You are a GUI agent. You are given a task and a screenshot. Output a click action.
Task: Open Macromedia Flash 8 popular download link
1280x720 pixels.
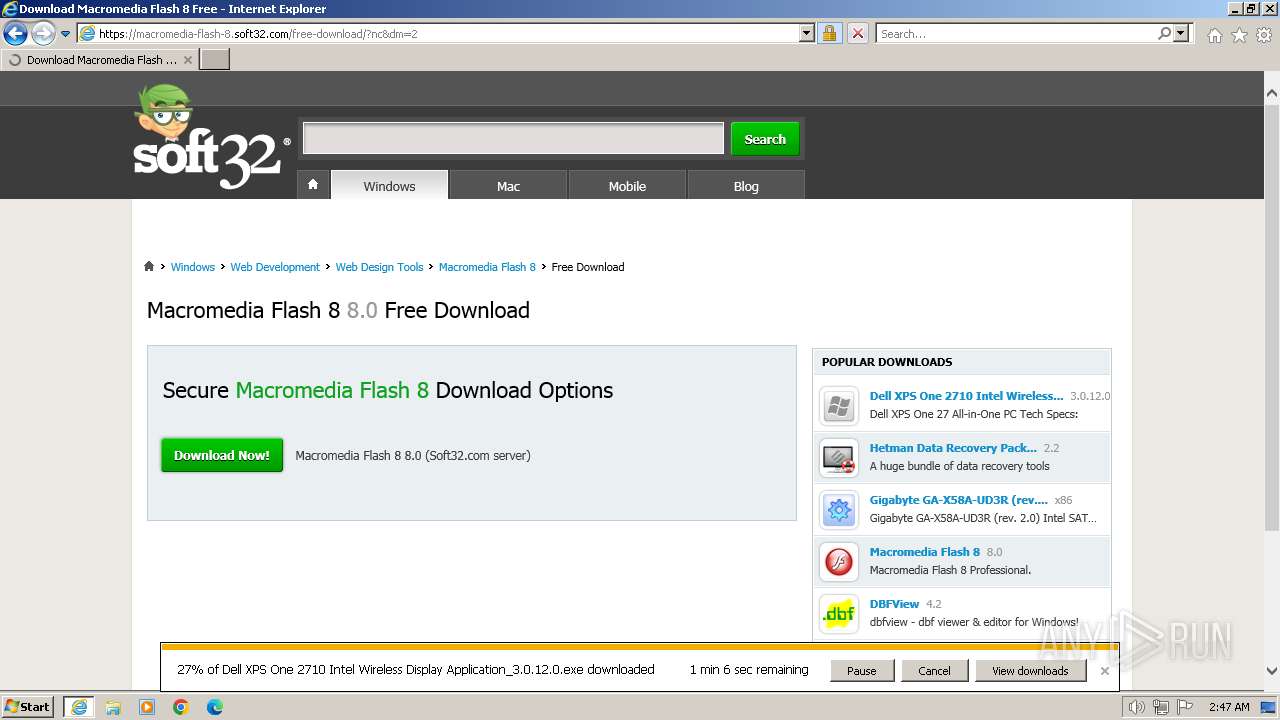click(924, 552)
